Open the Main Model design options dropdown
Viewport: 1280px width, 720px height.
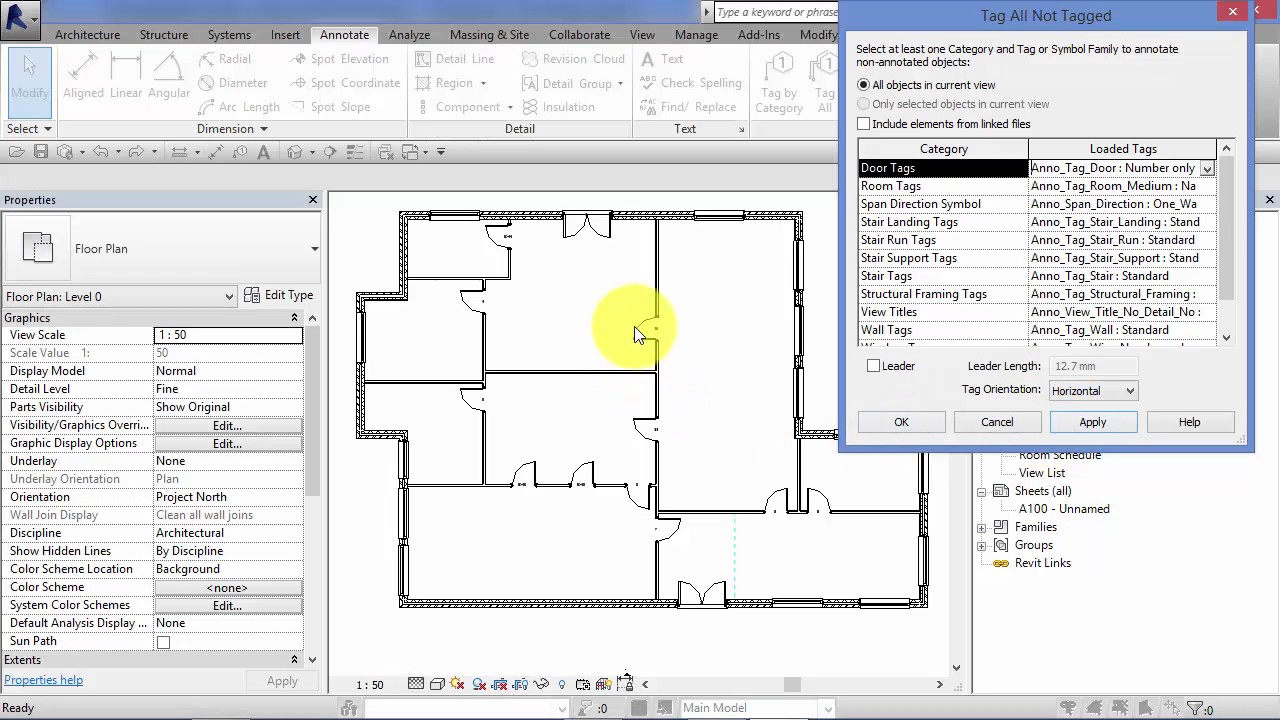[x=827, y=708]
